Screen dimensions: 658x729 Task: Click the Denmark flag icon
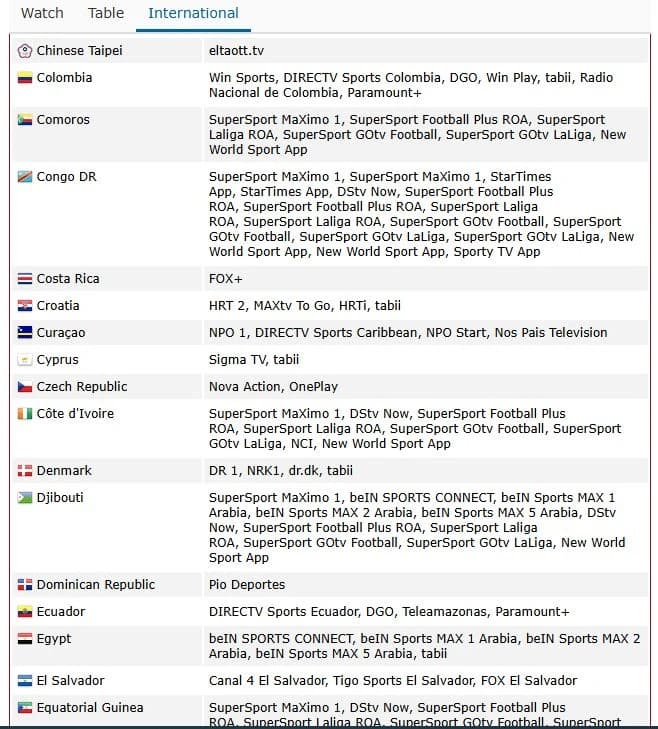25,471
